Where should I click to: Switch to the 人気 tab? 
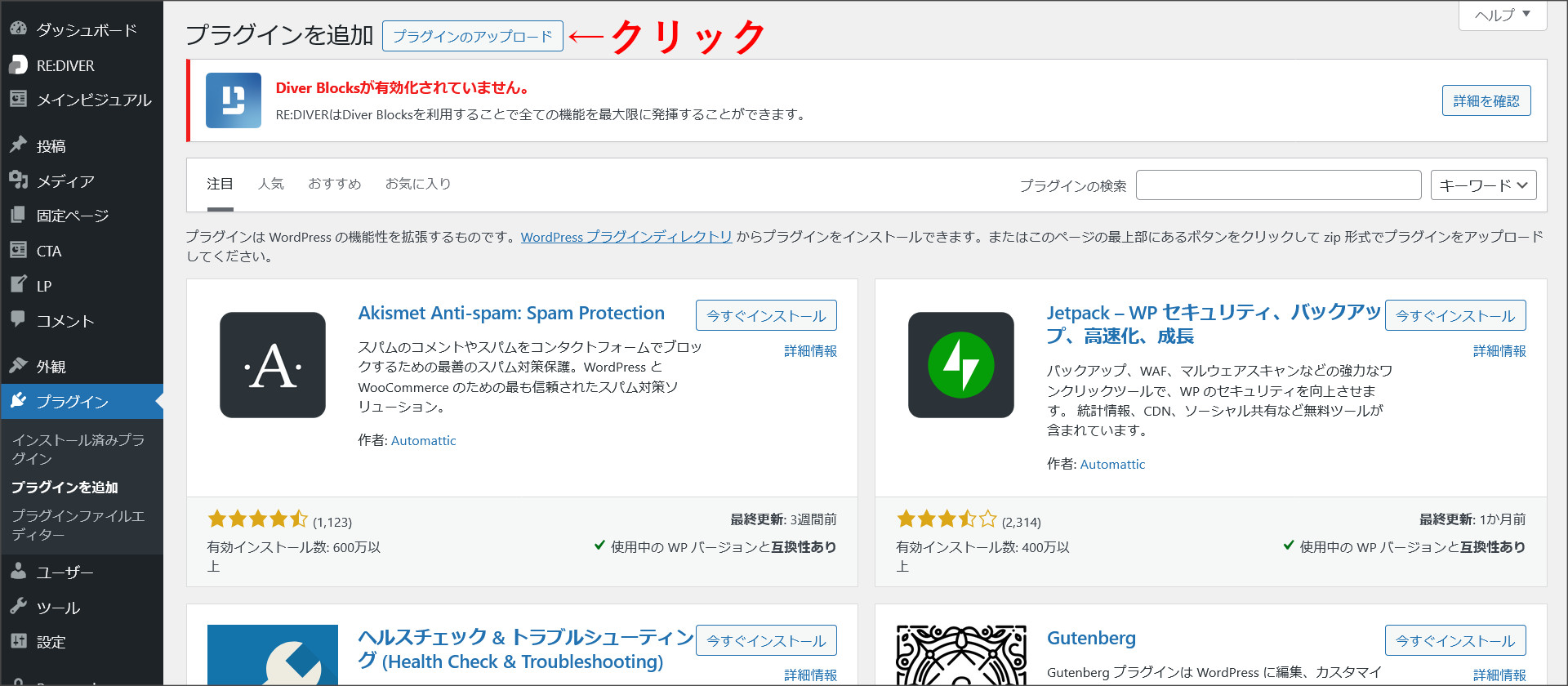[x=271, y=184]
